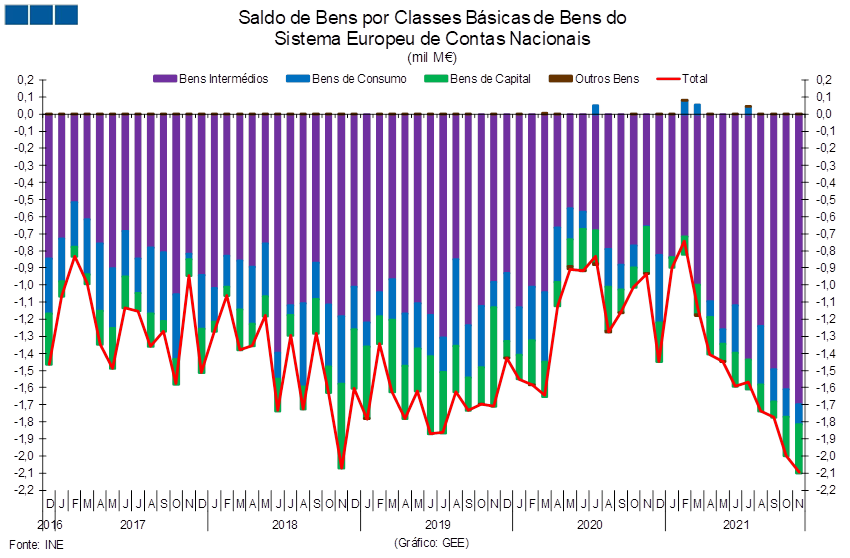The image size is (850, 558).
Task: Click the year label '2019'
Action: tap(437, 524)
